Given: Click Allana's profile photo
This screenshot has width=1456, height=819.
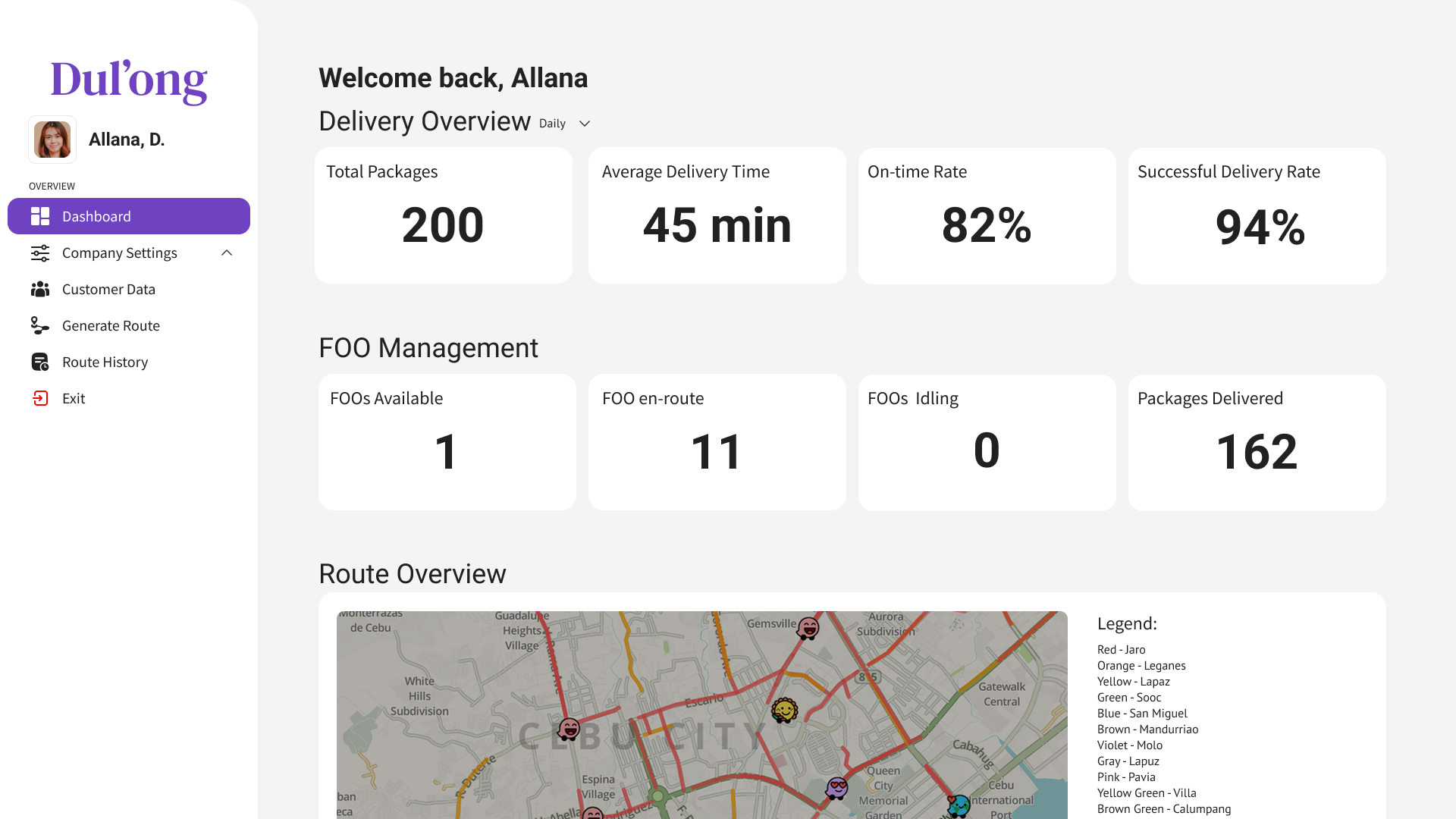Looking at the screenshot, I should pyautogui.click(x=52, y=140).
